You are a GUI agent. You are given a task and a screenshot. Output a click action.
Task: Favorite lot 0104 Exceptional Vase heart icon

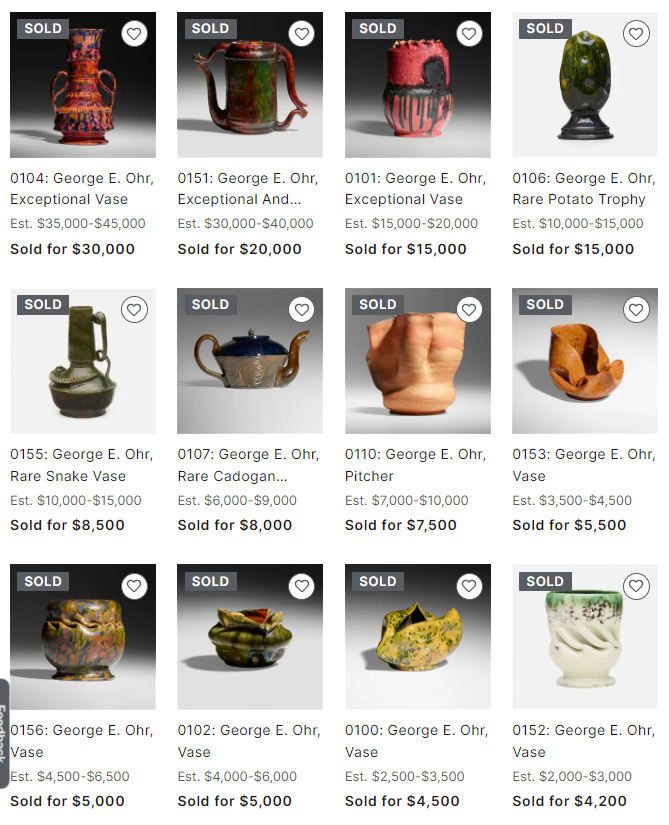[x=134, y=34]
